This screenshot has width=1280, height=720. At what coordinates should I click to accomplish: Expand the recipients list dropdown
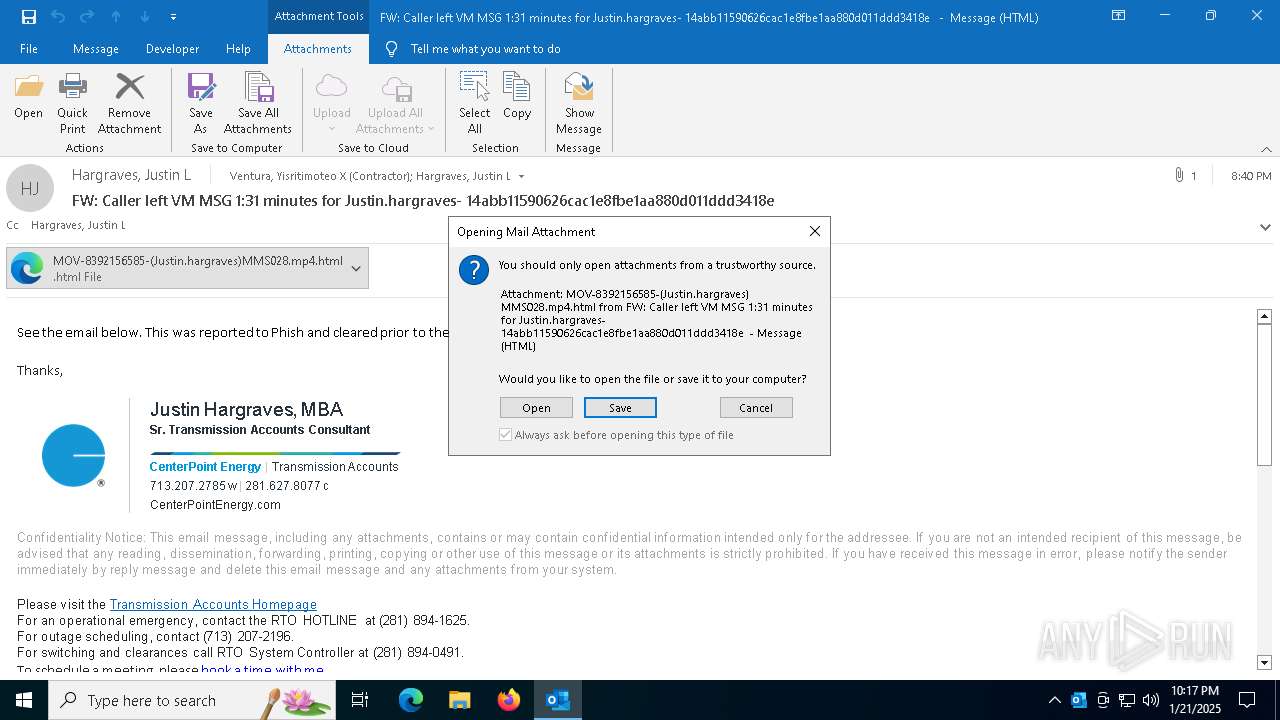click(x=521, y=176)
